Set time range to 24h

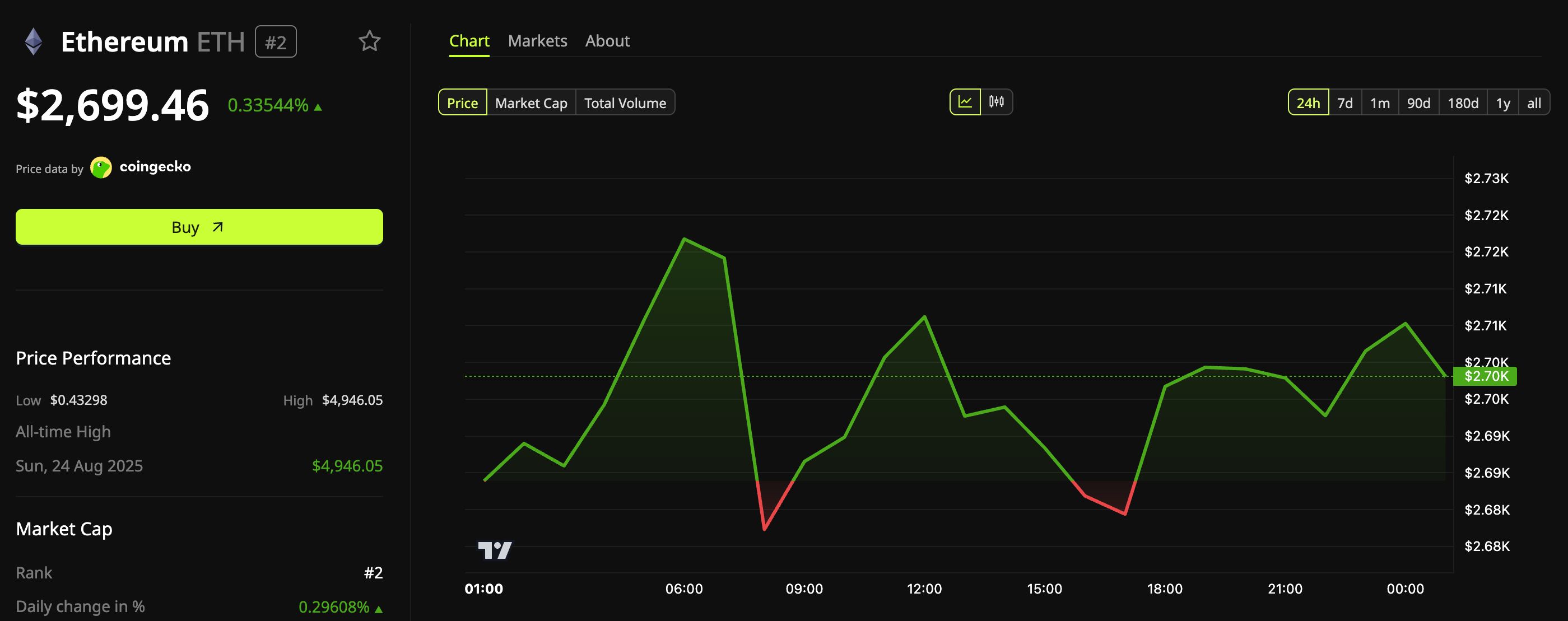coord(1308,103)
